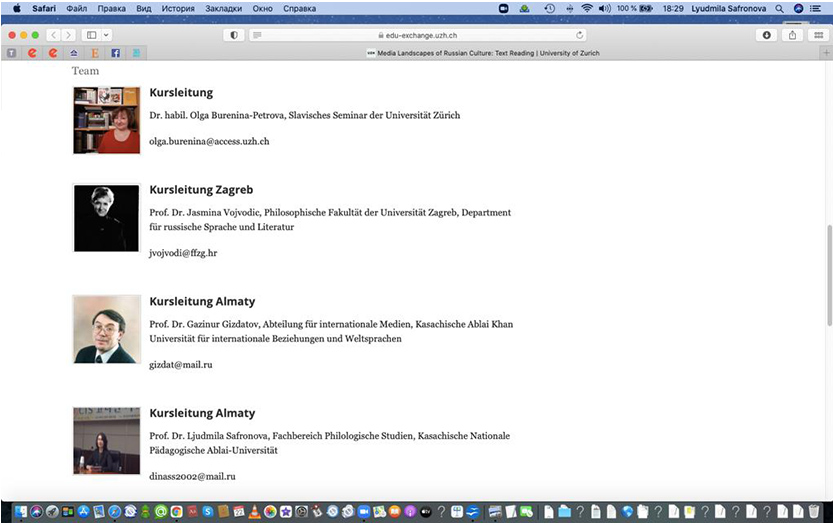Click Olga Burenina-Petrova's photo thumbnail
The height and width of the screenshot is (525, 833).
106,120
